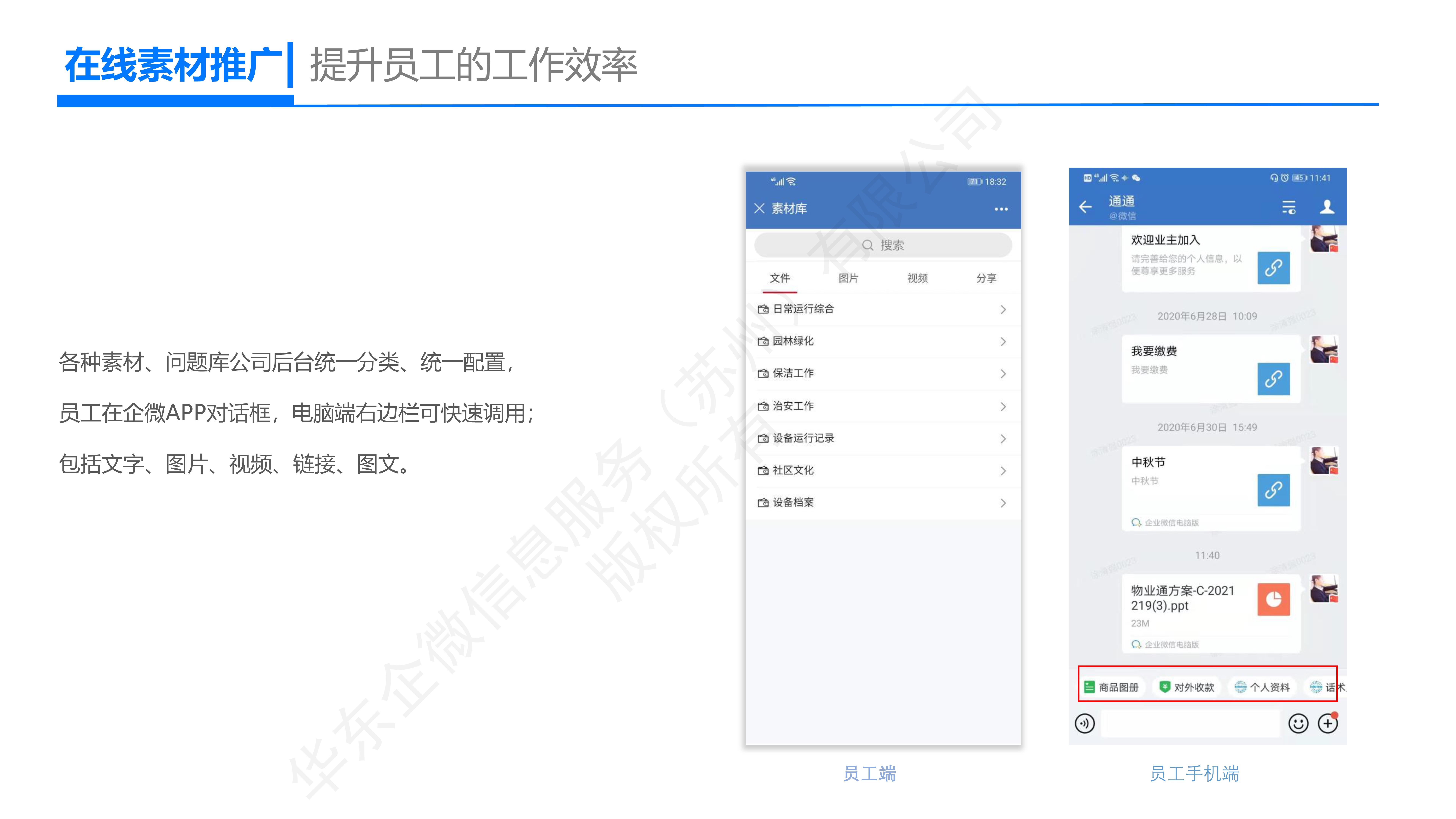Click folder icon beside 日常运行综合

point(763,309)
